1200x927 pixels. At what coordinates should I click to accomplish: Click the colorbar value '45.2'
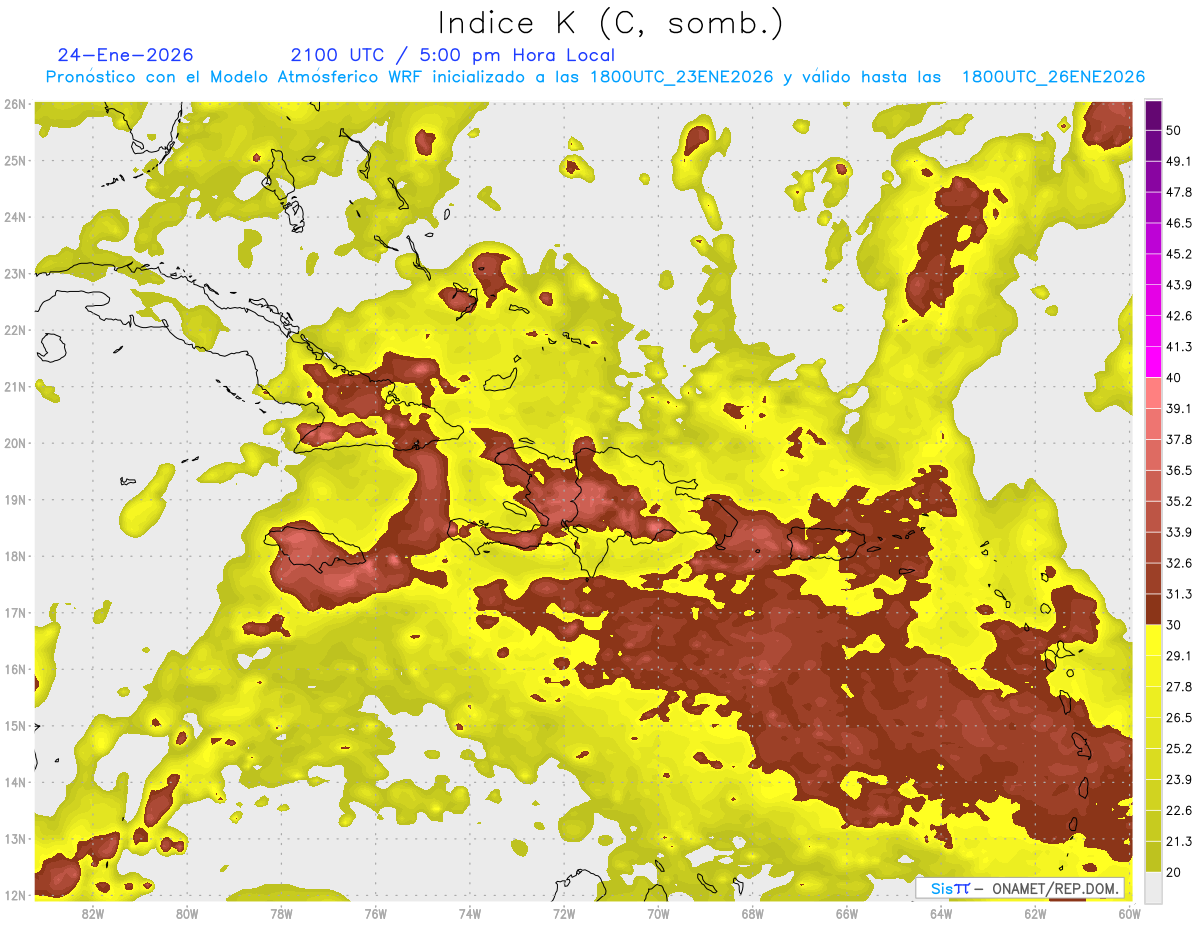click(1179, 254)
